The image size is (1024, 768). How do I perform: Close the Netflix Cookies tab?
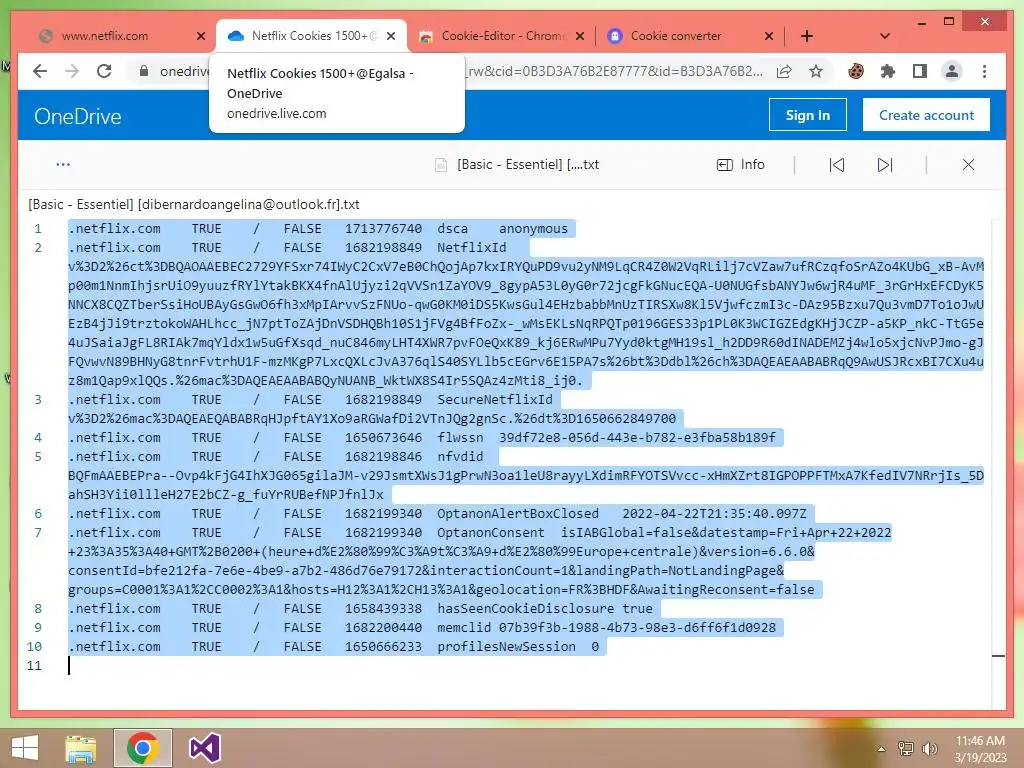click(391, 36)
